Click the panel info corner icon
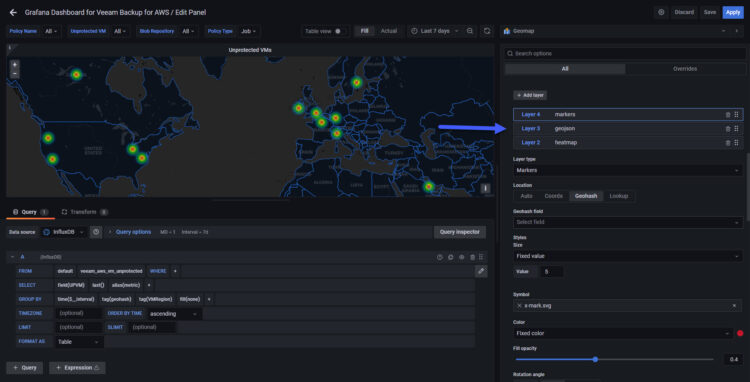This screenshot has height=382, width=750. (10, 47)
